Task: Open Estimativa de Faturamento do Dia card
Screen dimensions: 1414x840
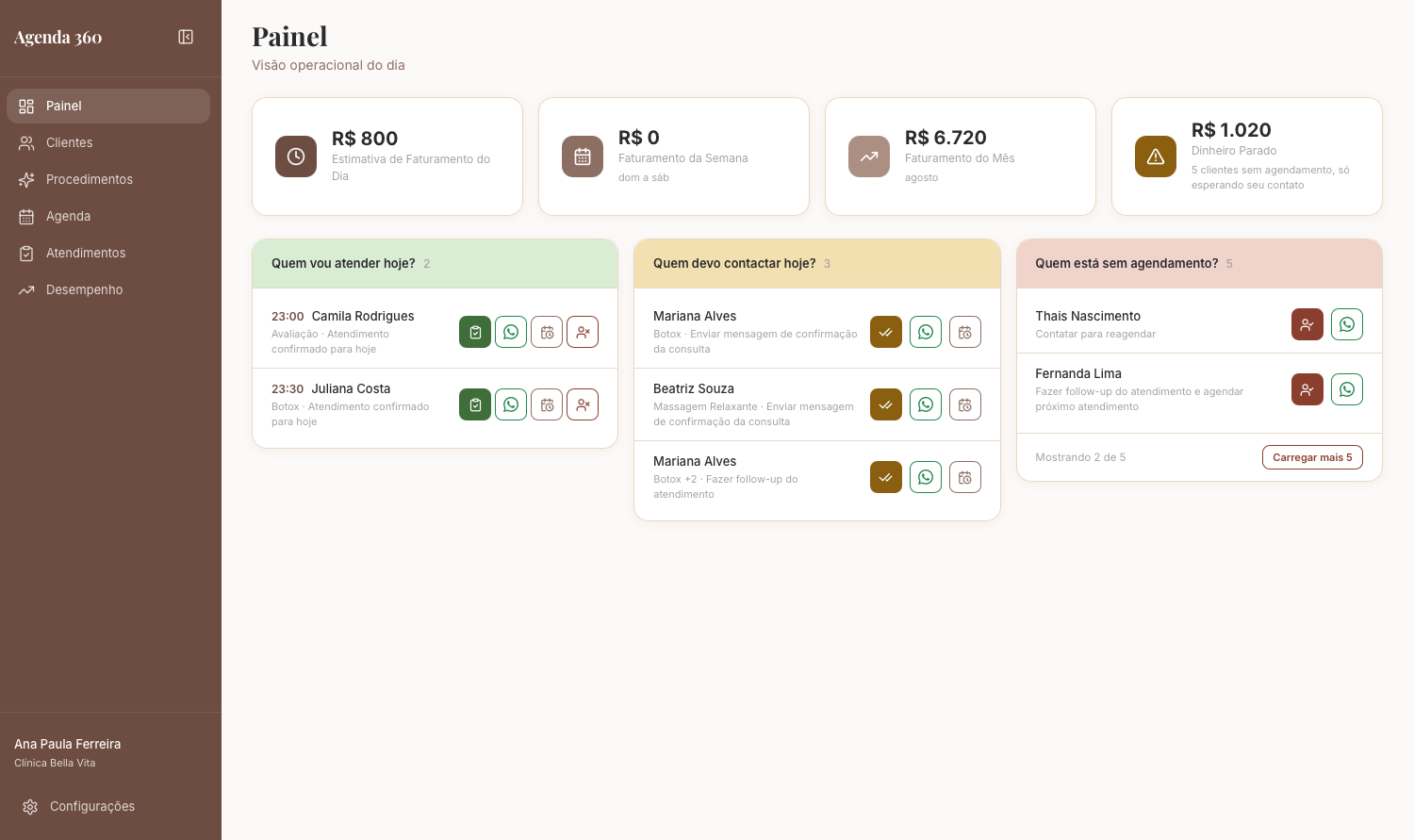Action: 387,156
